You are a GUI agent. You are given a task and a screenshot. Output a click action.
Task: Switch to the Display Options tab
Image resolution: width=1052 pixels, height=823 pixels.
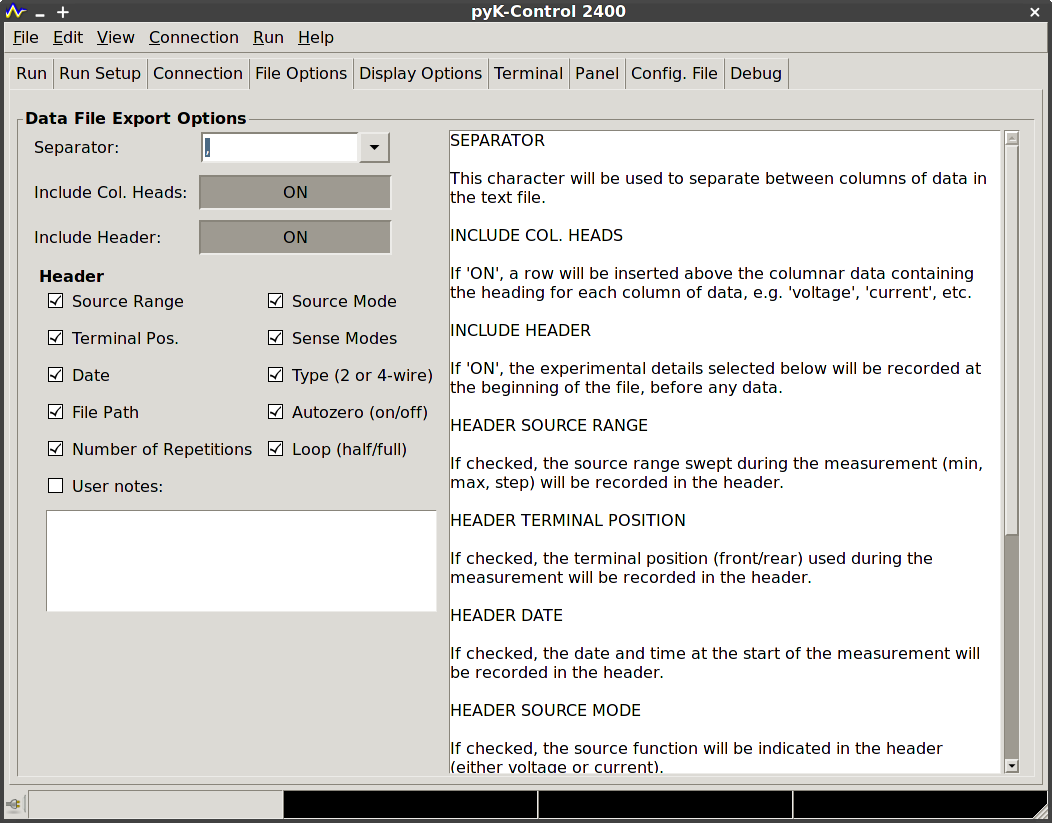pos(421,74)
